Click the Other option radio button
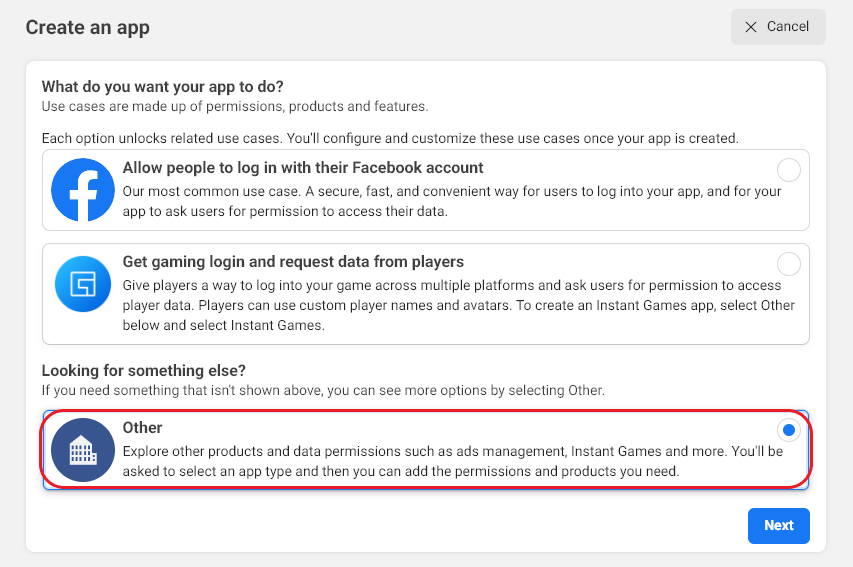853x567 pixels. (788, 430)
